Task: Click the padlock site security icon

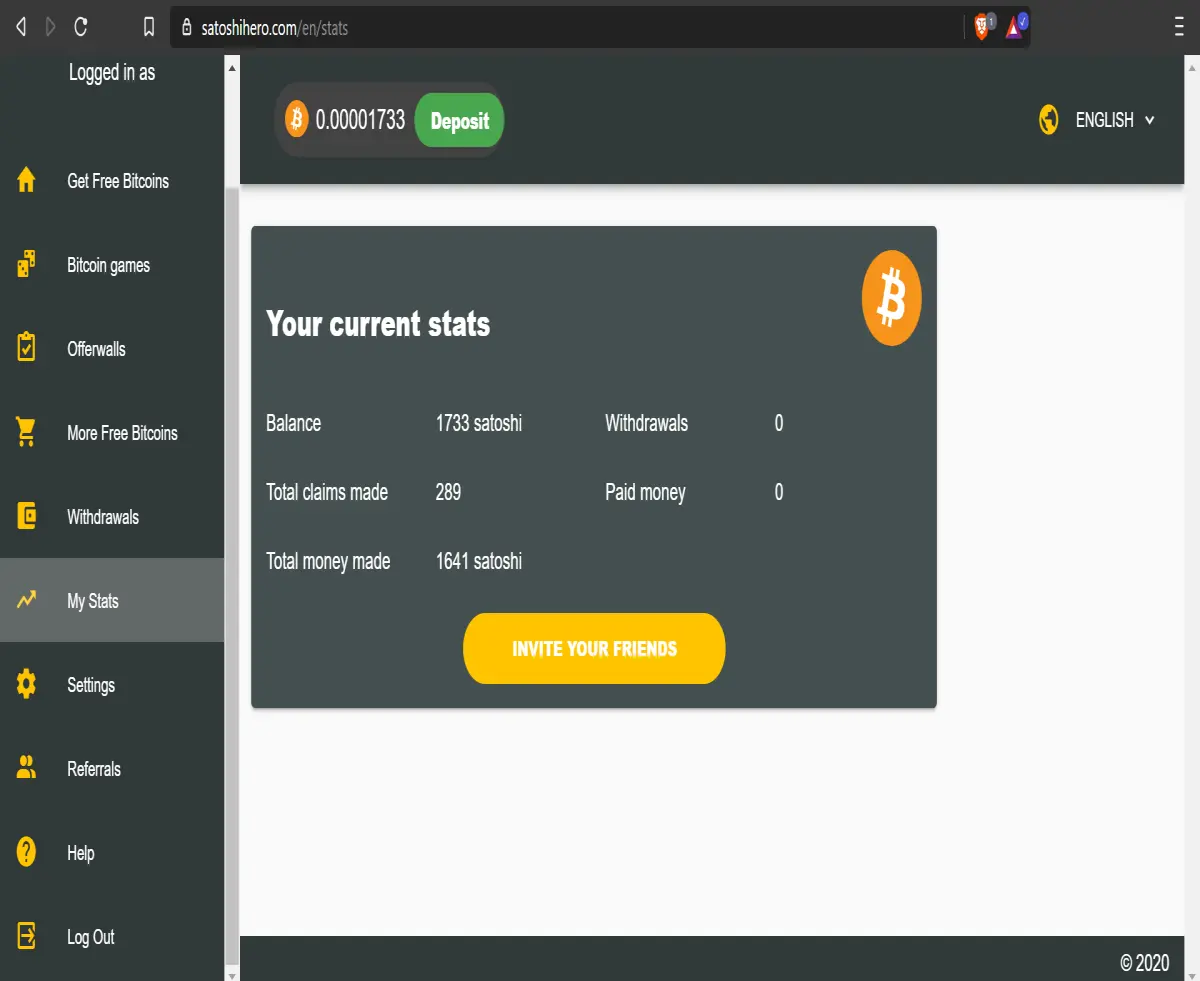Action: point(186,28)
